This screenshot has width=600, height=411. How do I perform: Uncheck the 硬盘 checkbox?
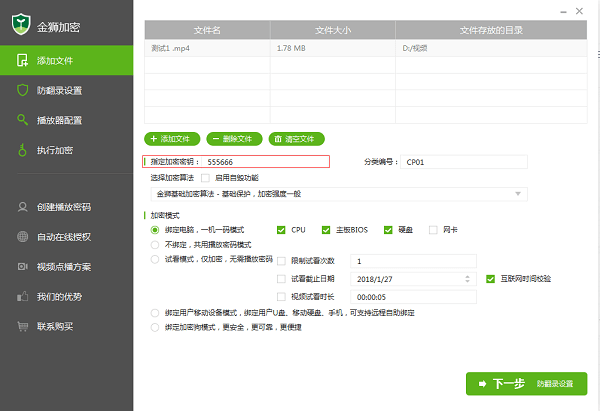pyautogui.click(x=388, y=230)
